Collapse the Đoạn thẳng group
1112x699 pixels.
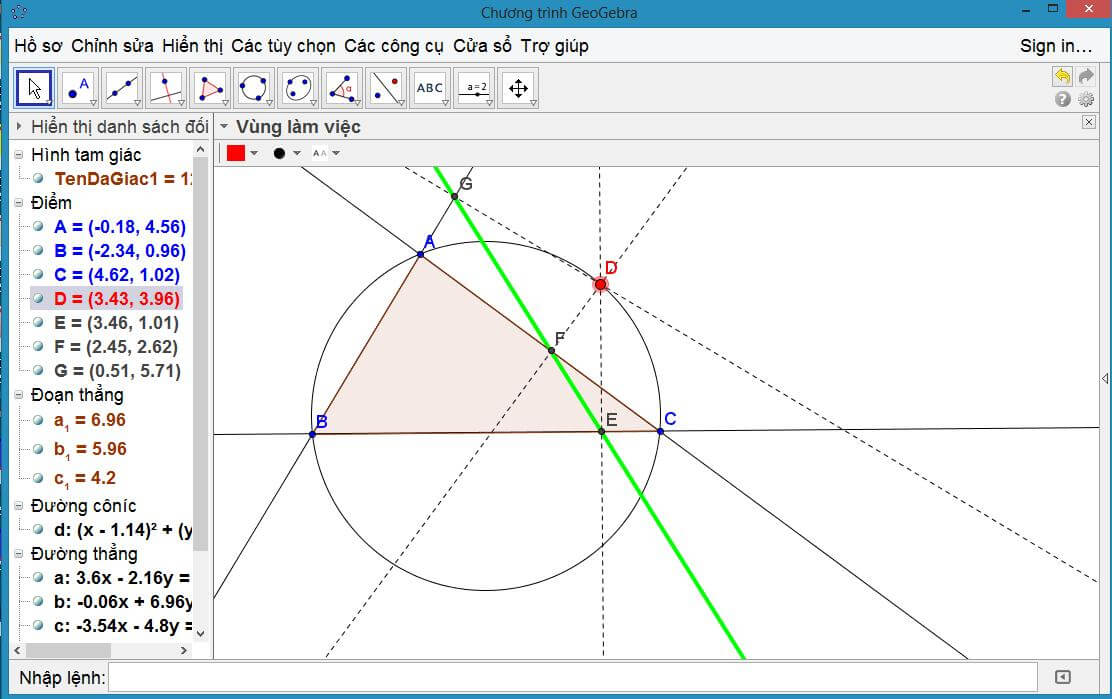[19, 395]
